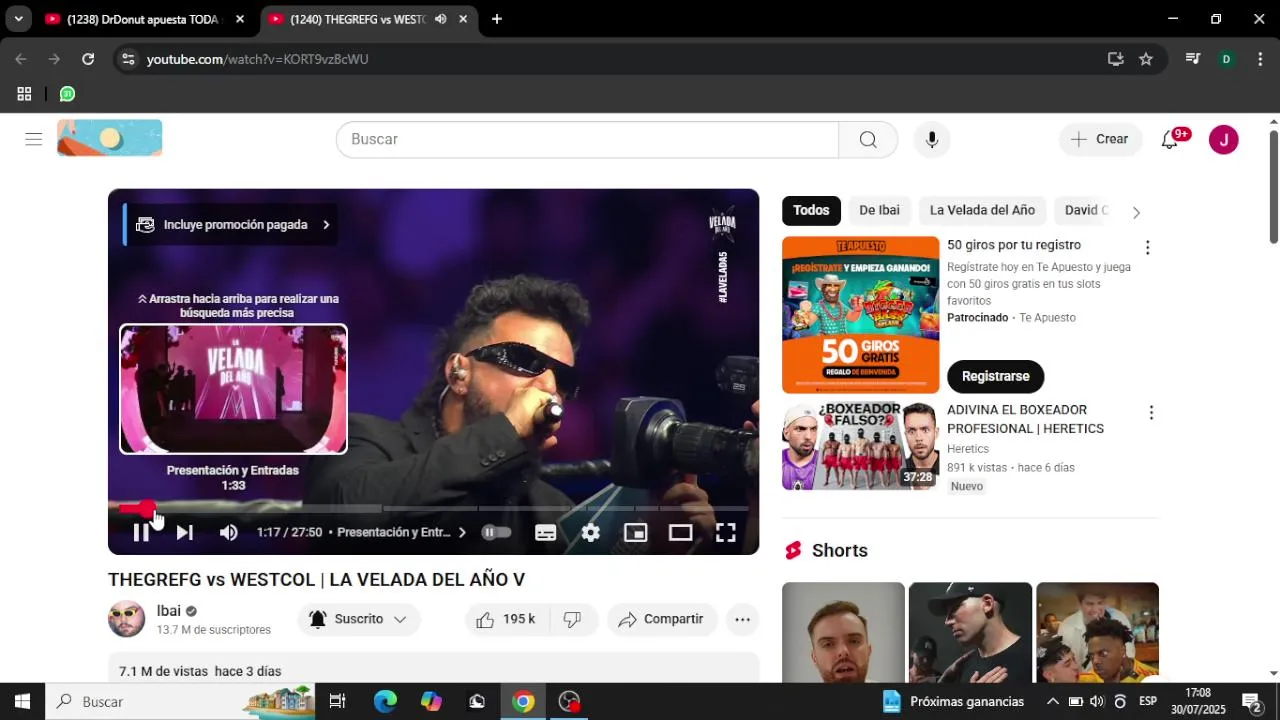Pause the video with the pause button
Image resolution: width=1280 pixels, height=720 pixels.
pos(141,533)
